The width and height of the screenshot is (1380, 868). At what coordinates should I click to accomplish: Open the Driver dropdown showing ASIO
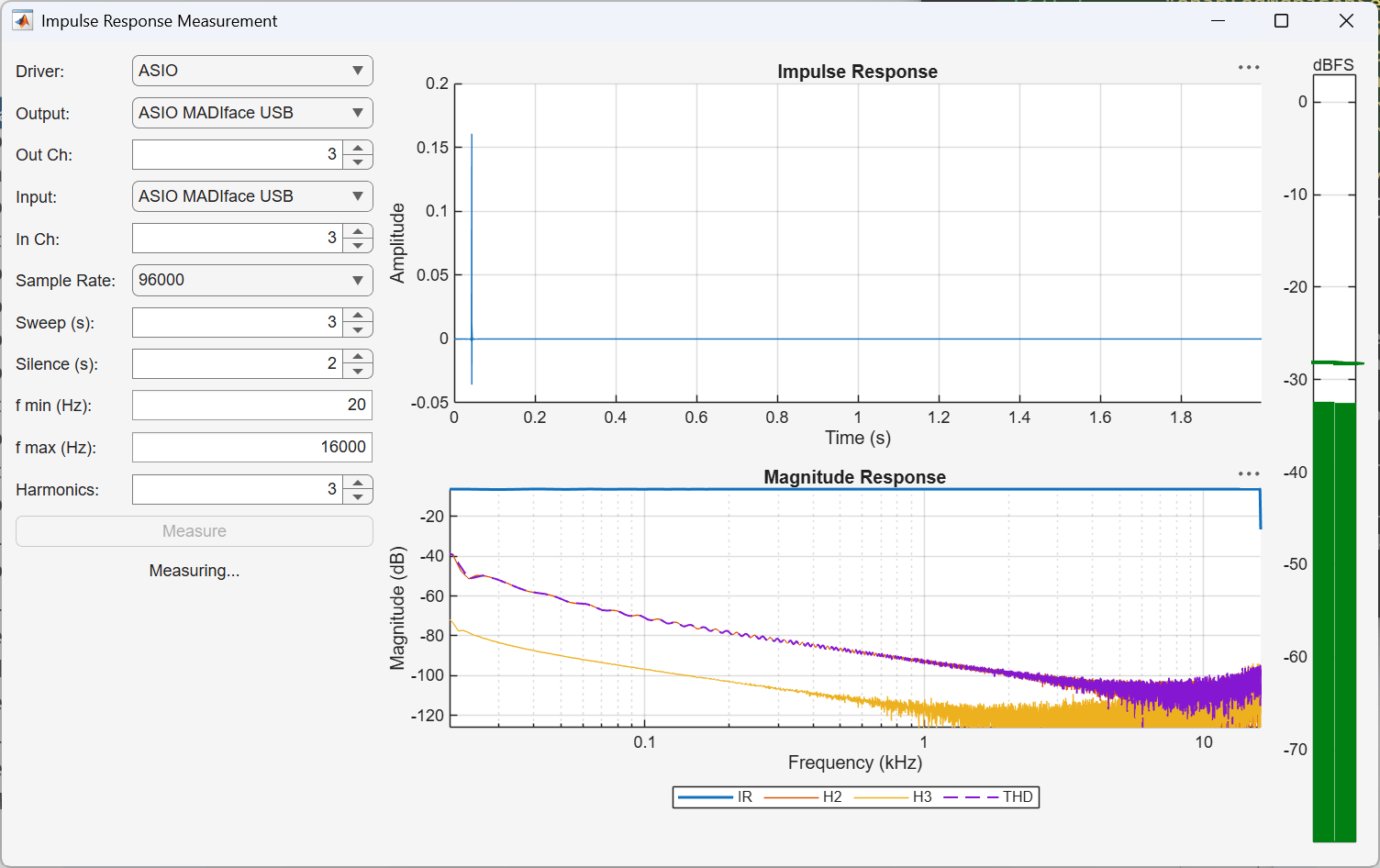pyautogui.click(x=252, y=71)
